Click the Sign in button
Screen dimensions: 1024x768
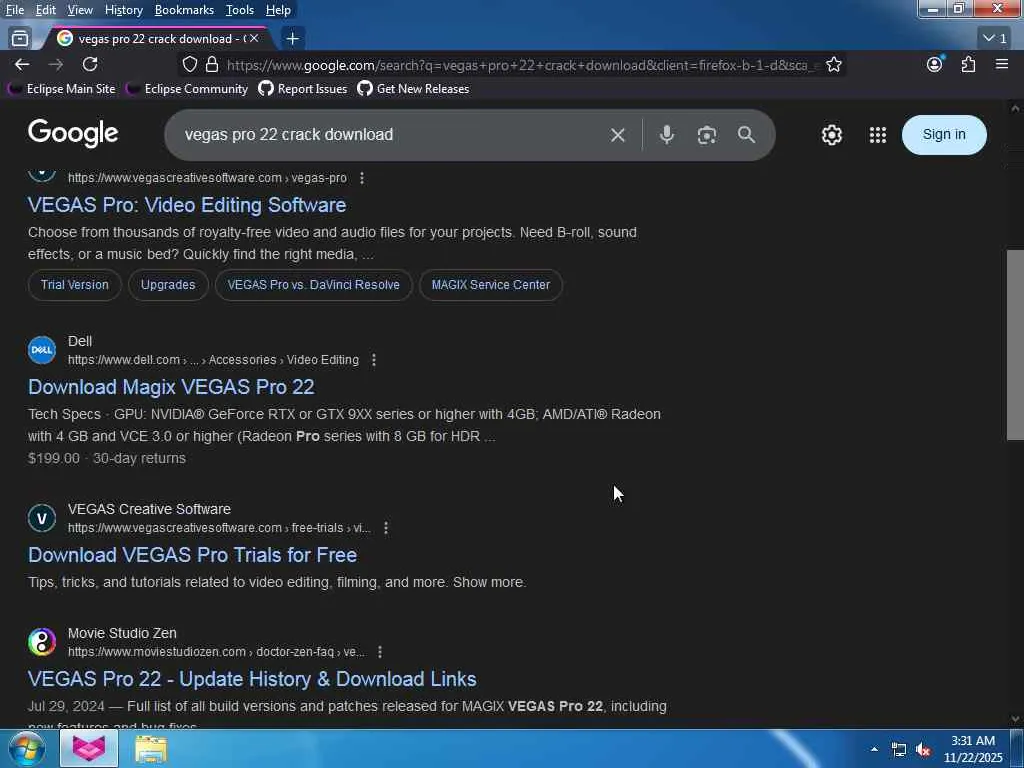pyautogui.click(x=944, y=135)
